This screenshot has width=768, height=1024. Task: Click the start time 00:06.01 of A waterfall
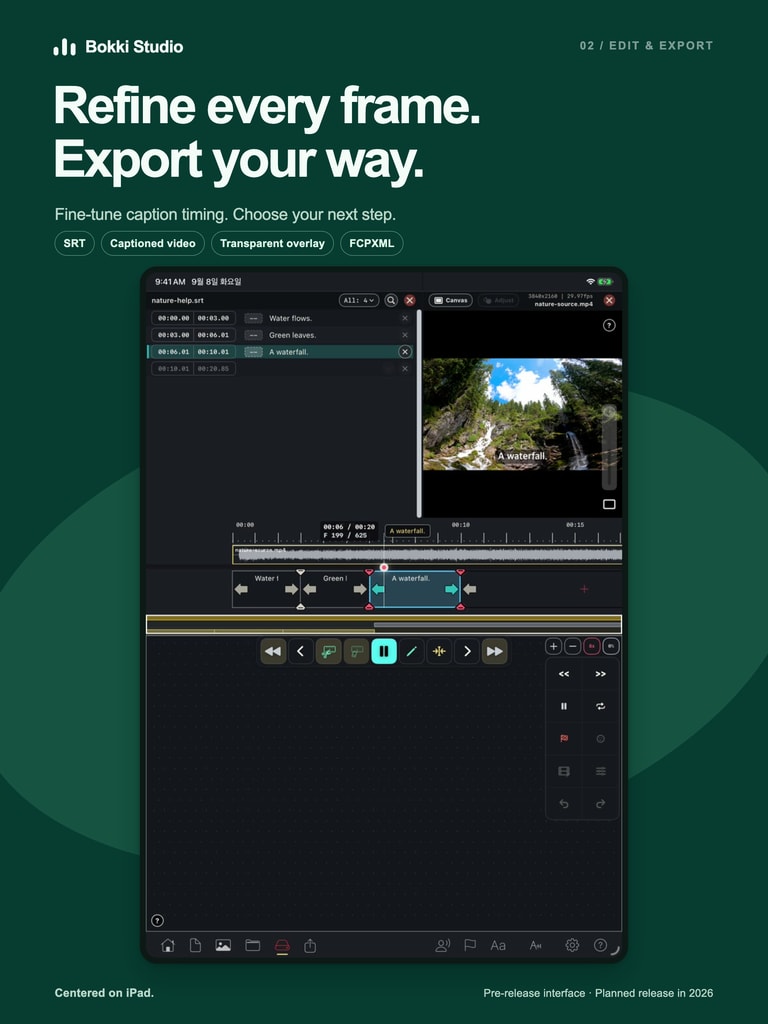pos(174,351)
